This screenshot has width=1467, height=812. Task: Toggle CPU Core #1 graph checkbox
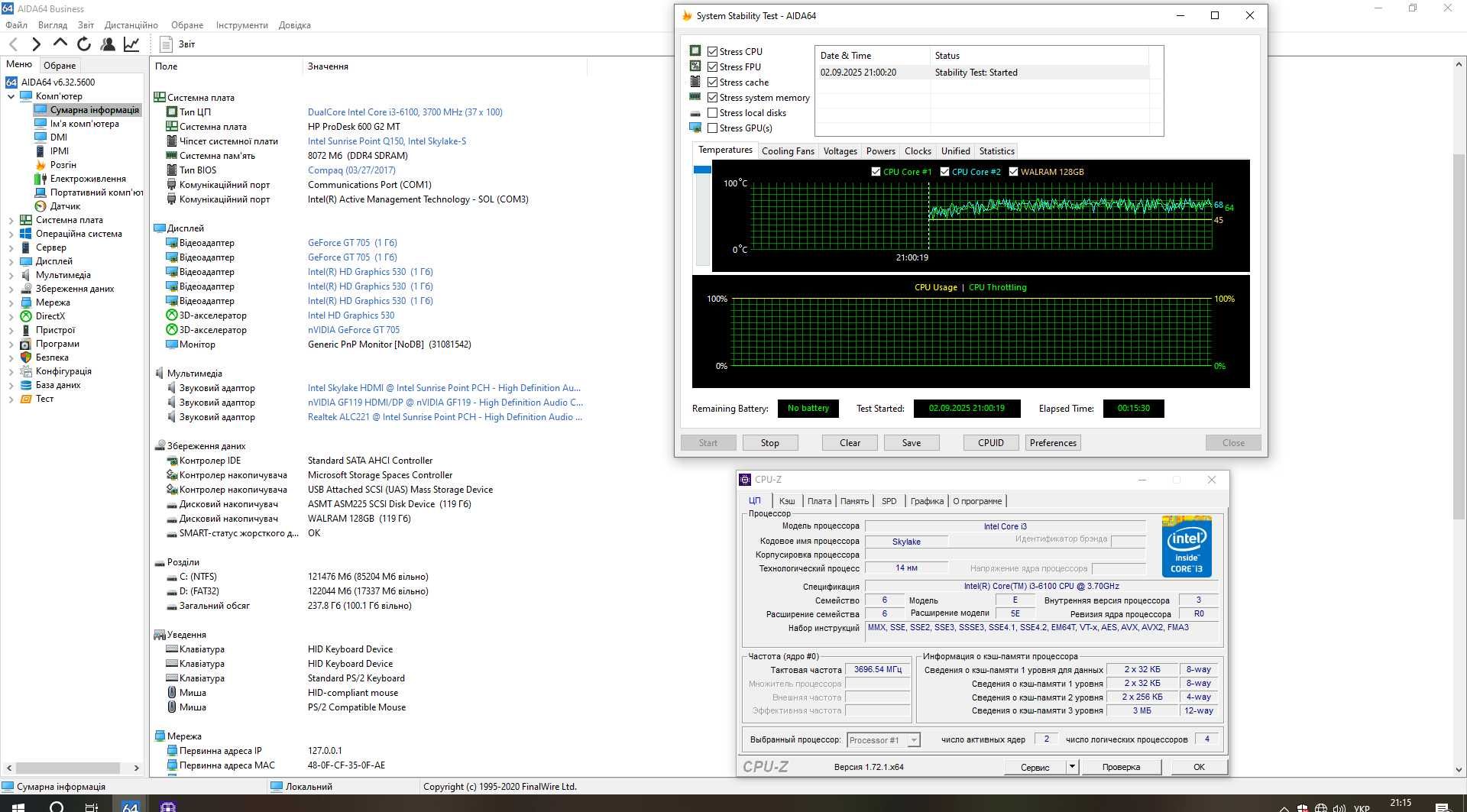click(x=876, y=172)
